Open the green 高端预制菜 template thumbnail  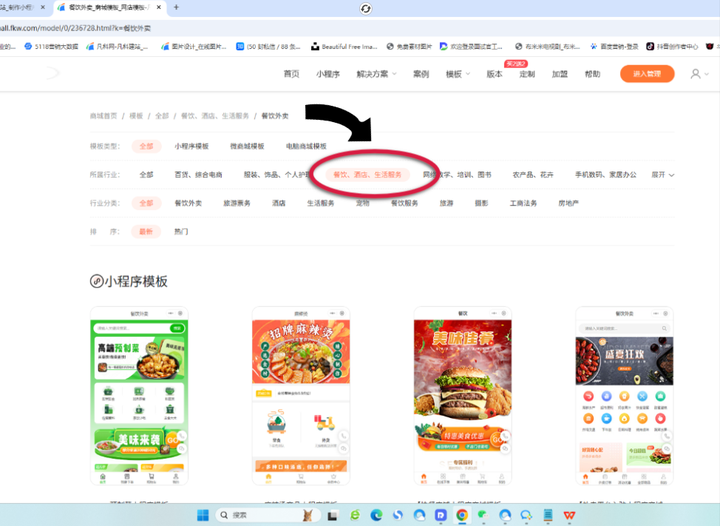(139, 396)
